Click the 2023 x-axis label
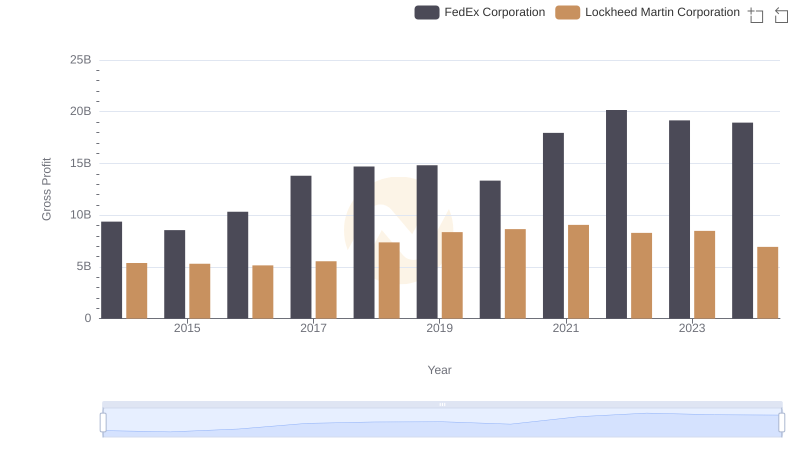Viewport: 800px width, 461px height. click(692, 328)
